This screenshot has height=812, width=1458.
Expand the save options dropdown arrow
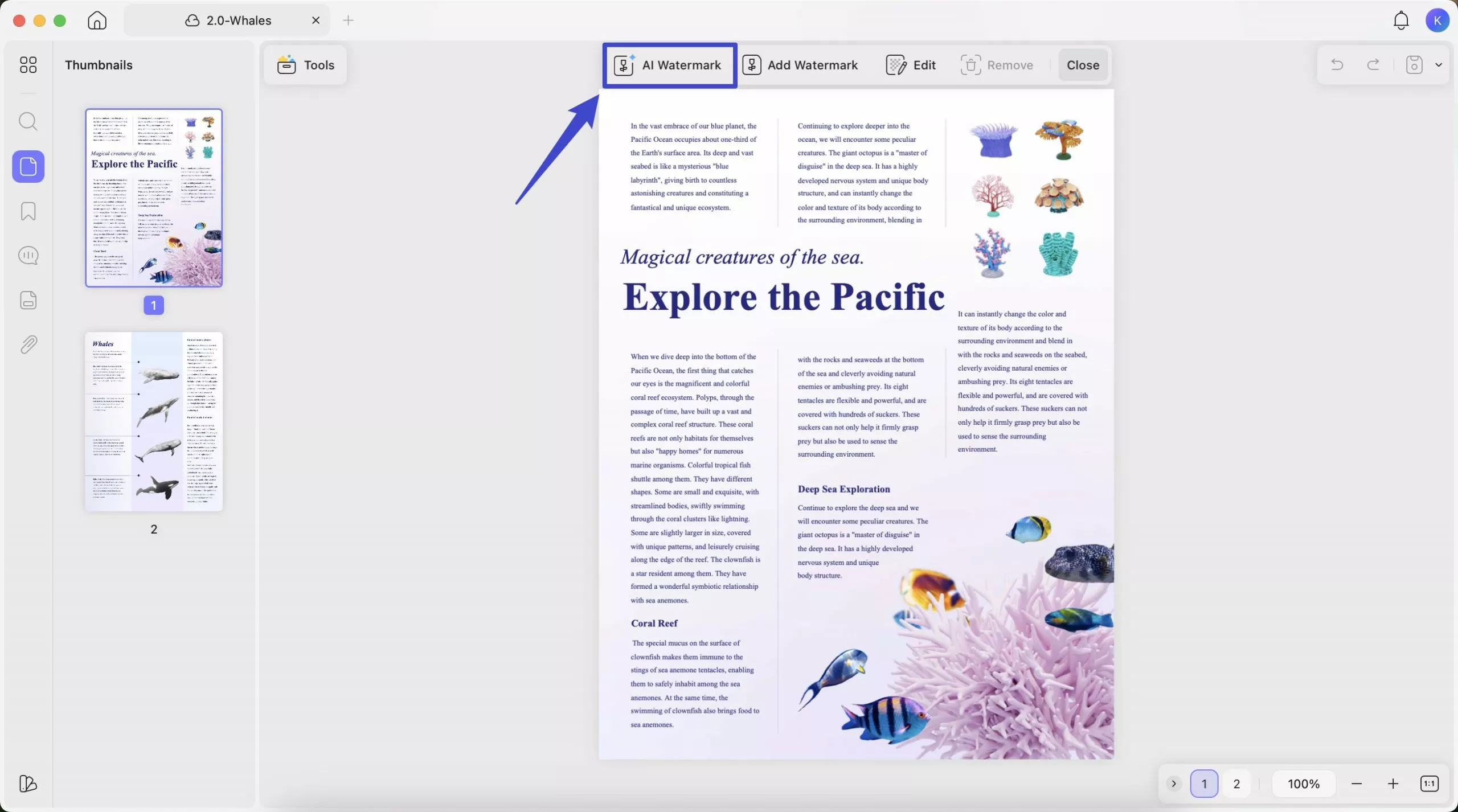pos(1439,65)
